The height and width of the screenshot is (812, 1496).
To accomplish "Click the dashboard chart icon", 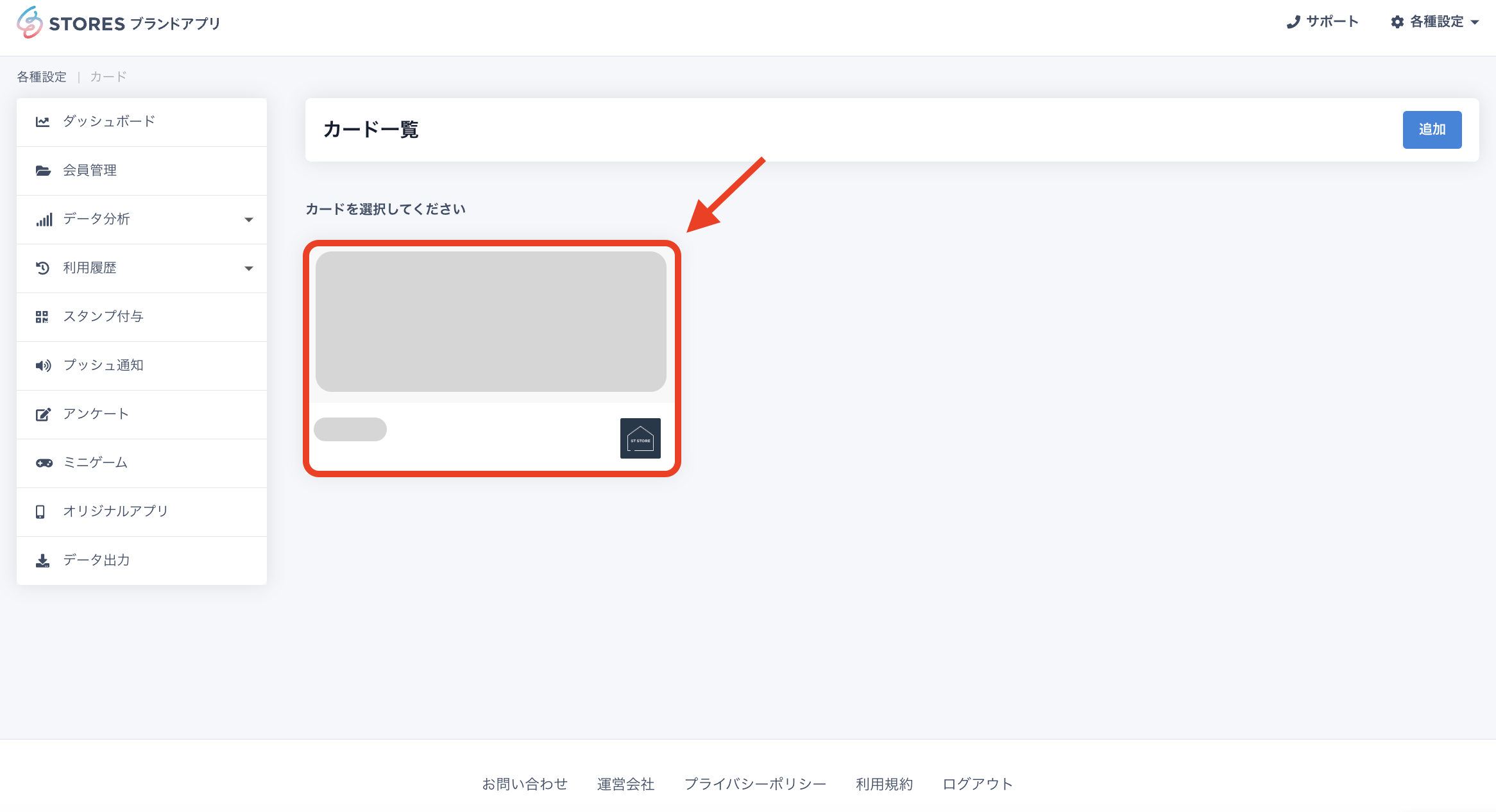I will [42, 122].
